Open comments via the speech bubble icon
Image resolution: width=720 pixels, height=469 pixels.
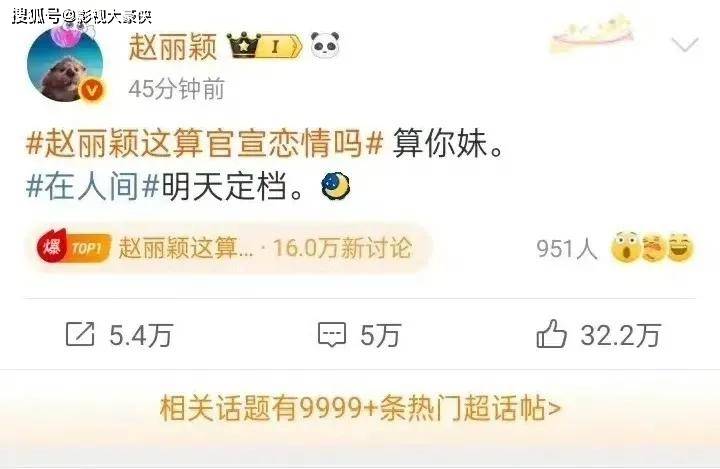pos(332,334)
